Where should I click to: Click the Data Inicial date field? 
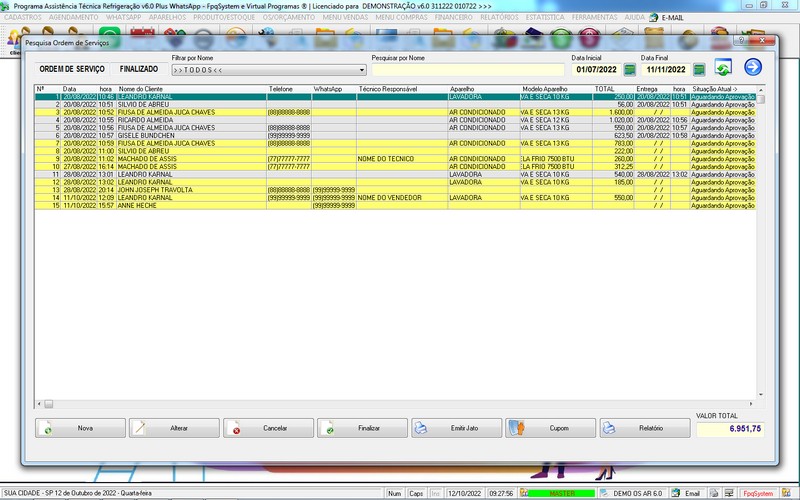pos(596,70)
